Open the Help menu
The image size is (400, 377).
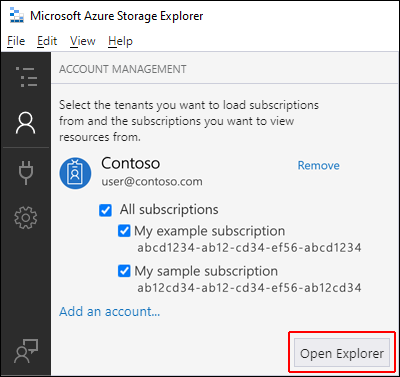[120, 41]
